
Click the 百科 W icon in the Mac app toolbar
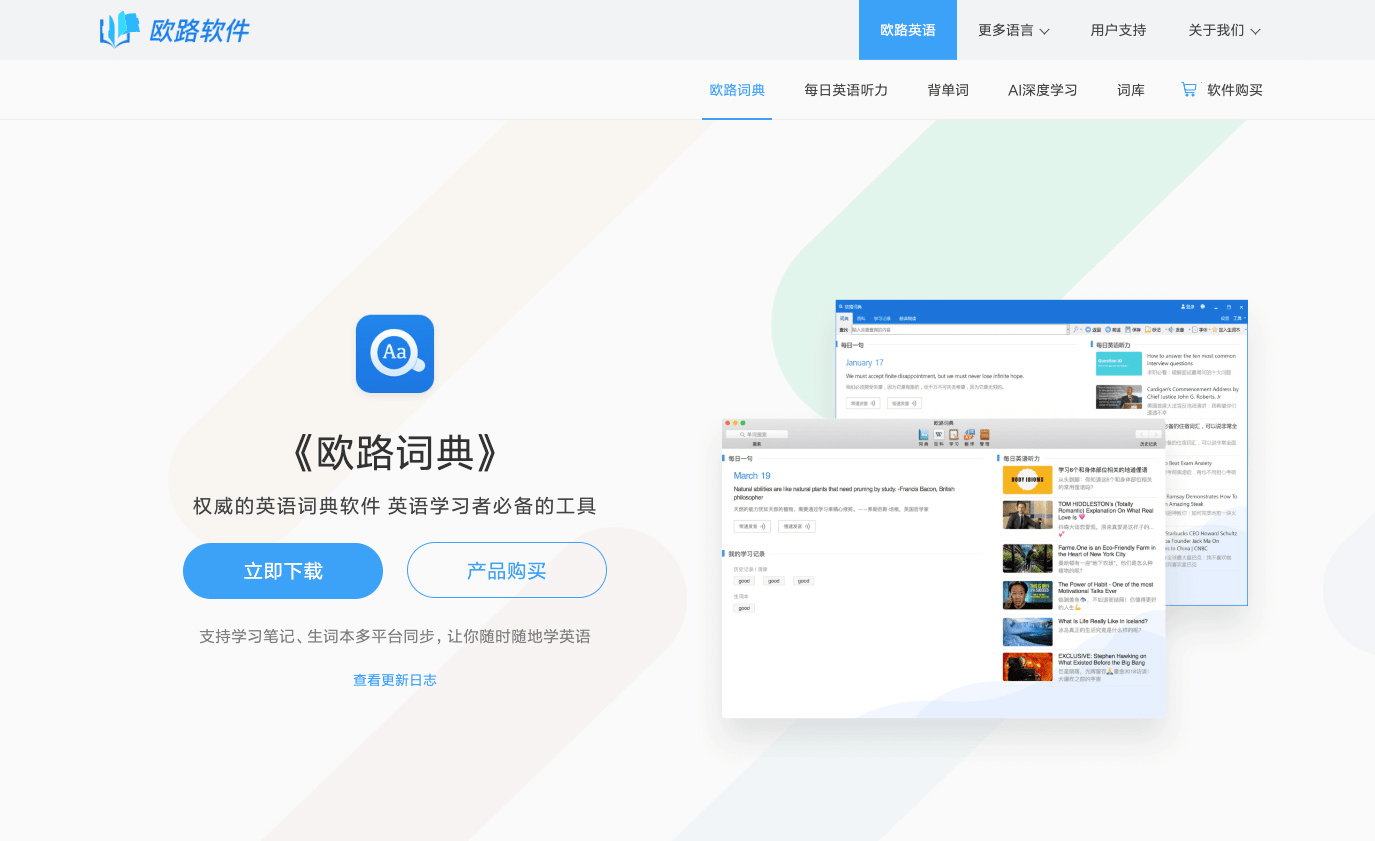pos(939,436)
